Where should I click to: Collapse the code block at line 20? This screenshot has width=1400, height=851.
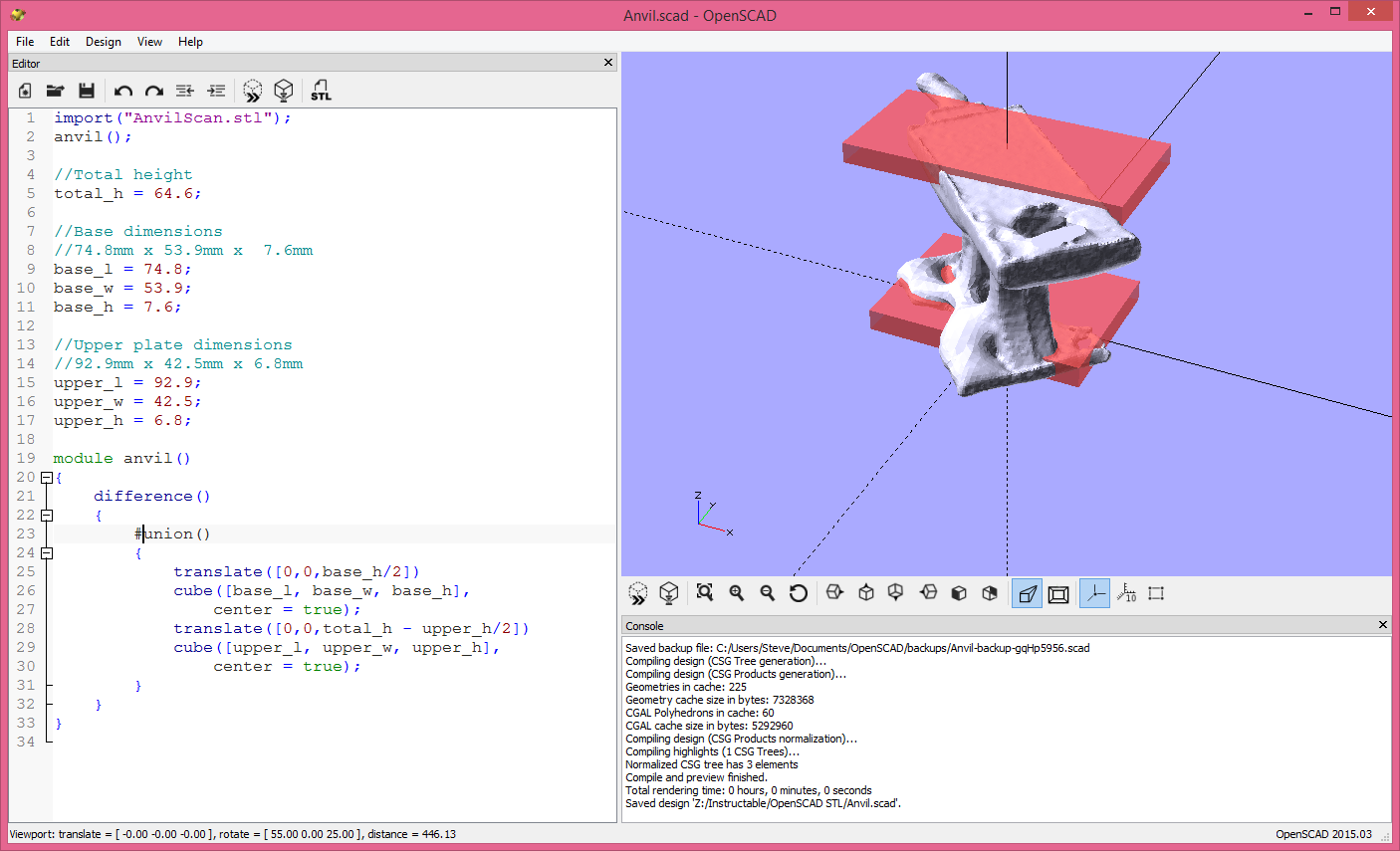click(46, 477)
